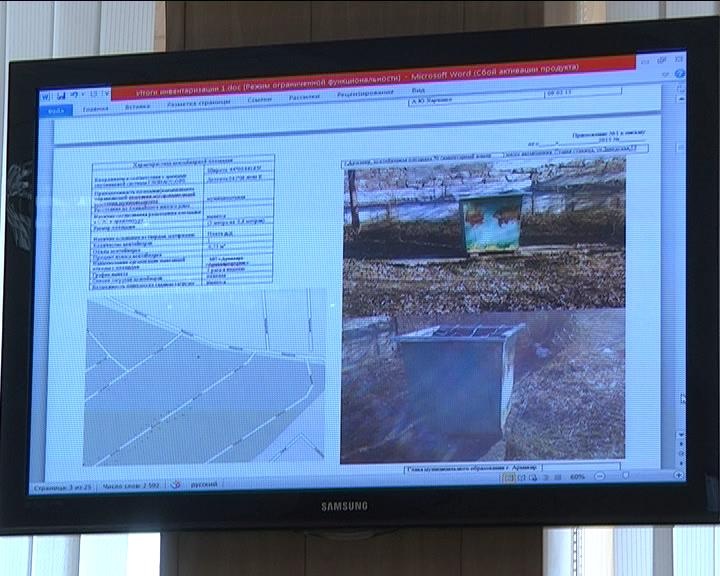Click the vertical scrollbar thumb
720x576 pixels.
(681, 147)
